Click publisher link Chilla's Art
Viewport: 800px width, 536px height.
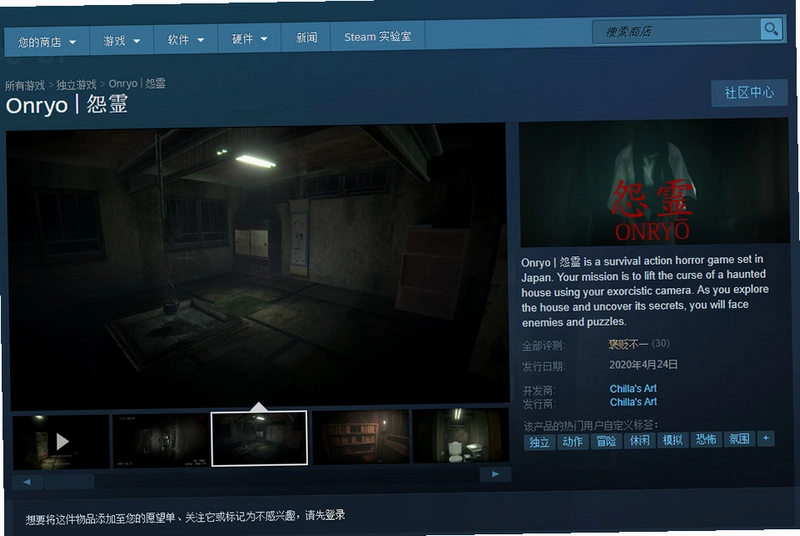pos(633,402)
